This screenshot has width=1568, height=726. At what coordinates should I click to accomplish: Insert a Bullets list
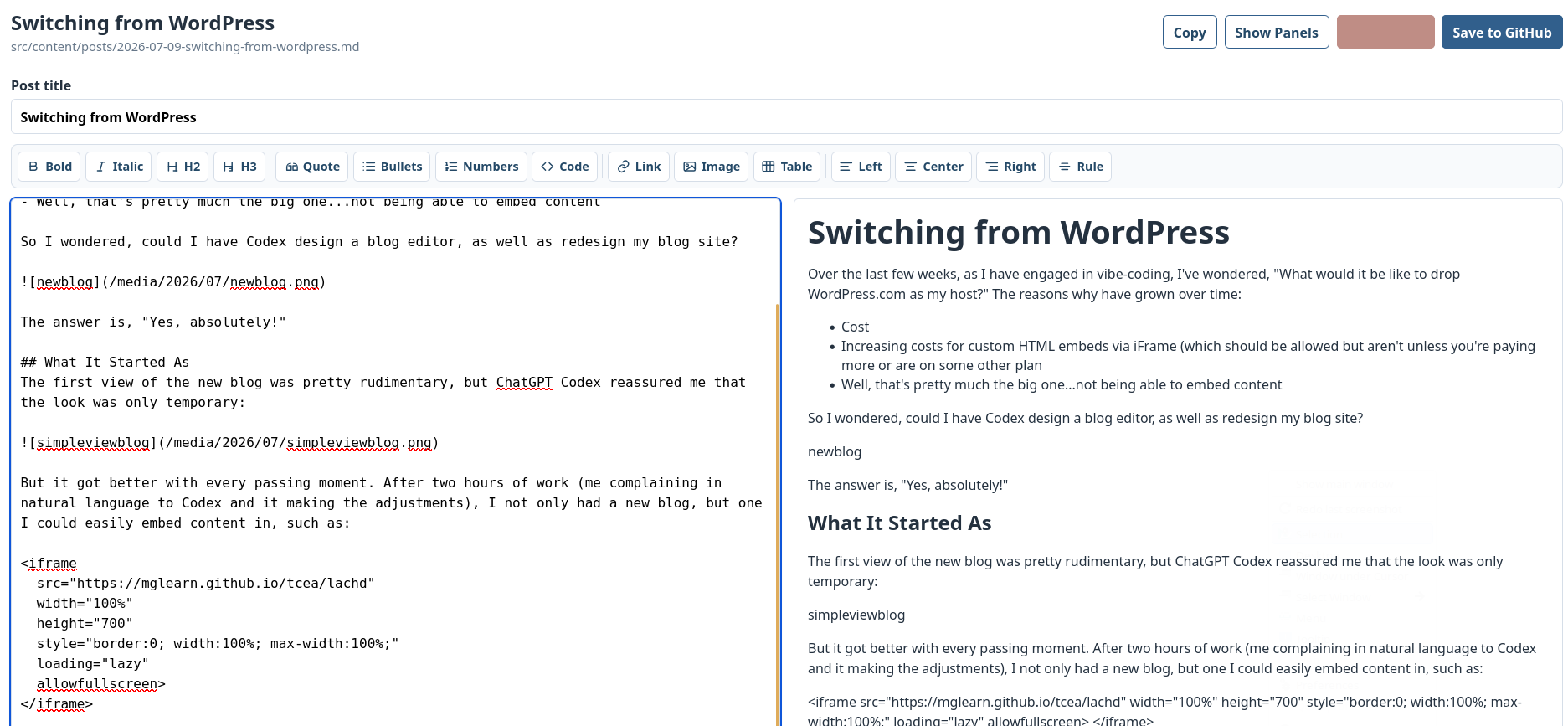(x=392, y=167)
